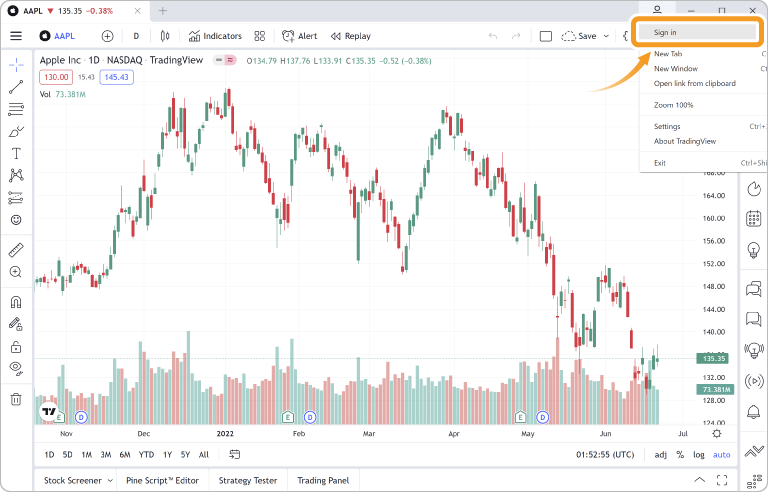
Task: Open the layout setup square icon
Action: (546, 36)
